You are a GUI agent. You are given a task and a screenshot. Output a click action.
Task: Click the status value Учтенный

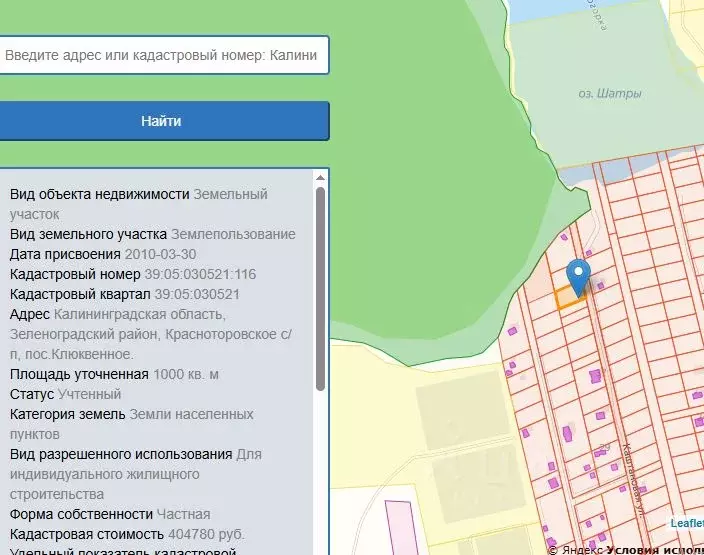coord(90,394)
